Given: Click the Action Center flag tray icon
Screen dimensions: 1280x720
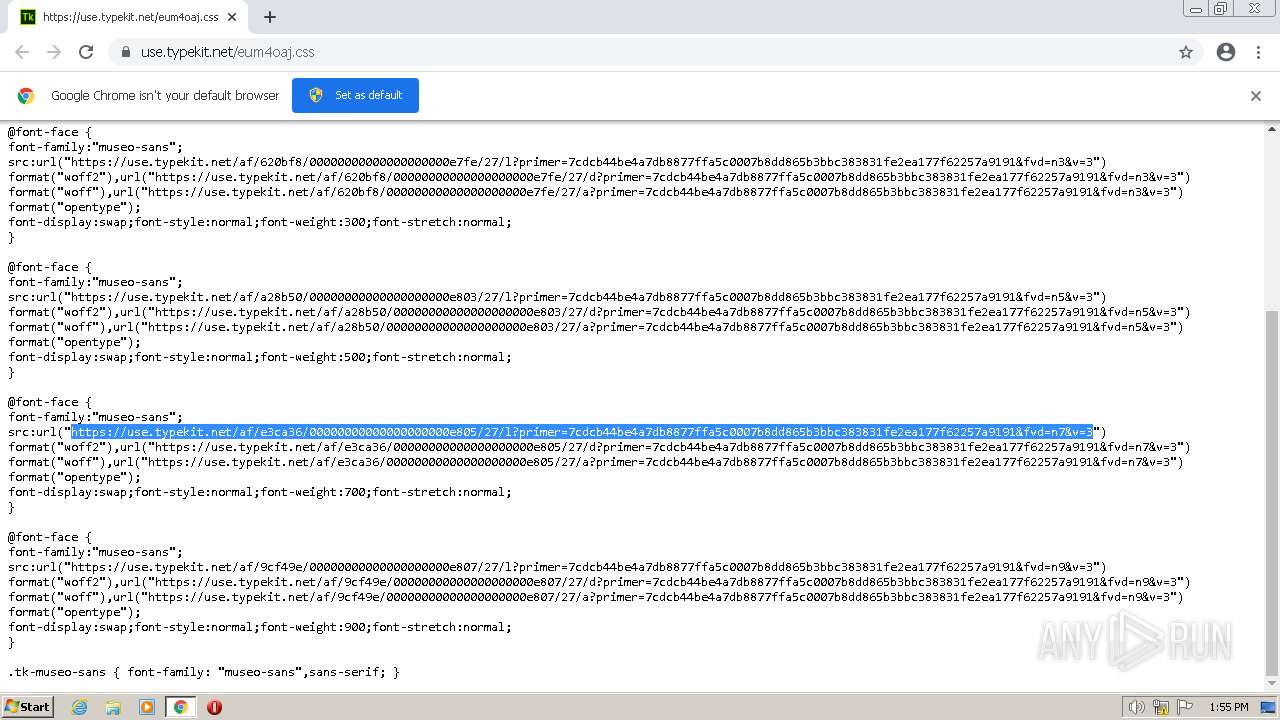Looking at the screenshot, I should click(x=1185, y=707).
